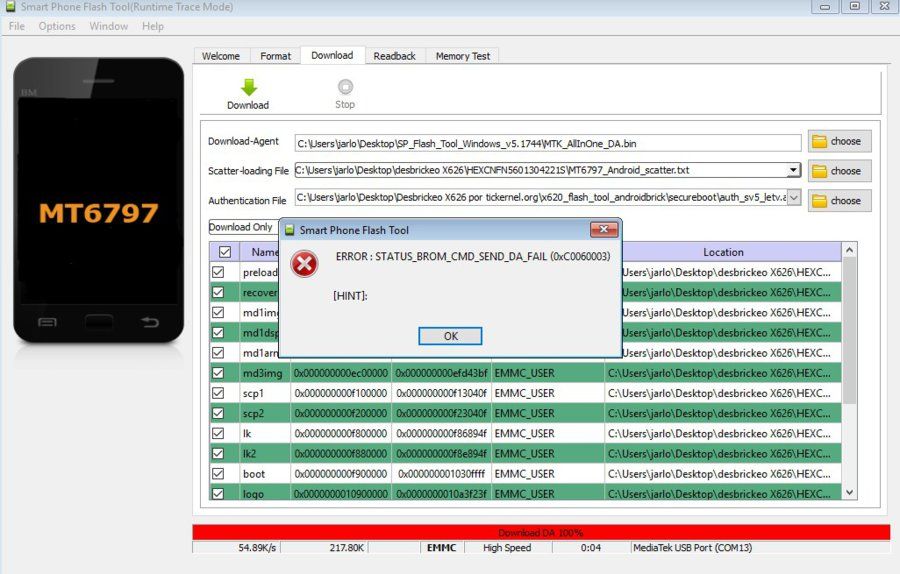
Task: Click end address 0x0000000010a3f23f of logo
Action: click(441, 494)
